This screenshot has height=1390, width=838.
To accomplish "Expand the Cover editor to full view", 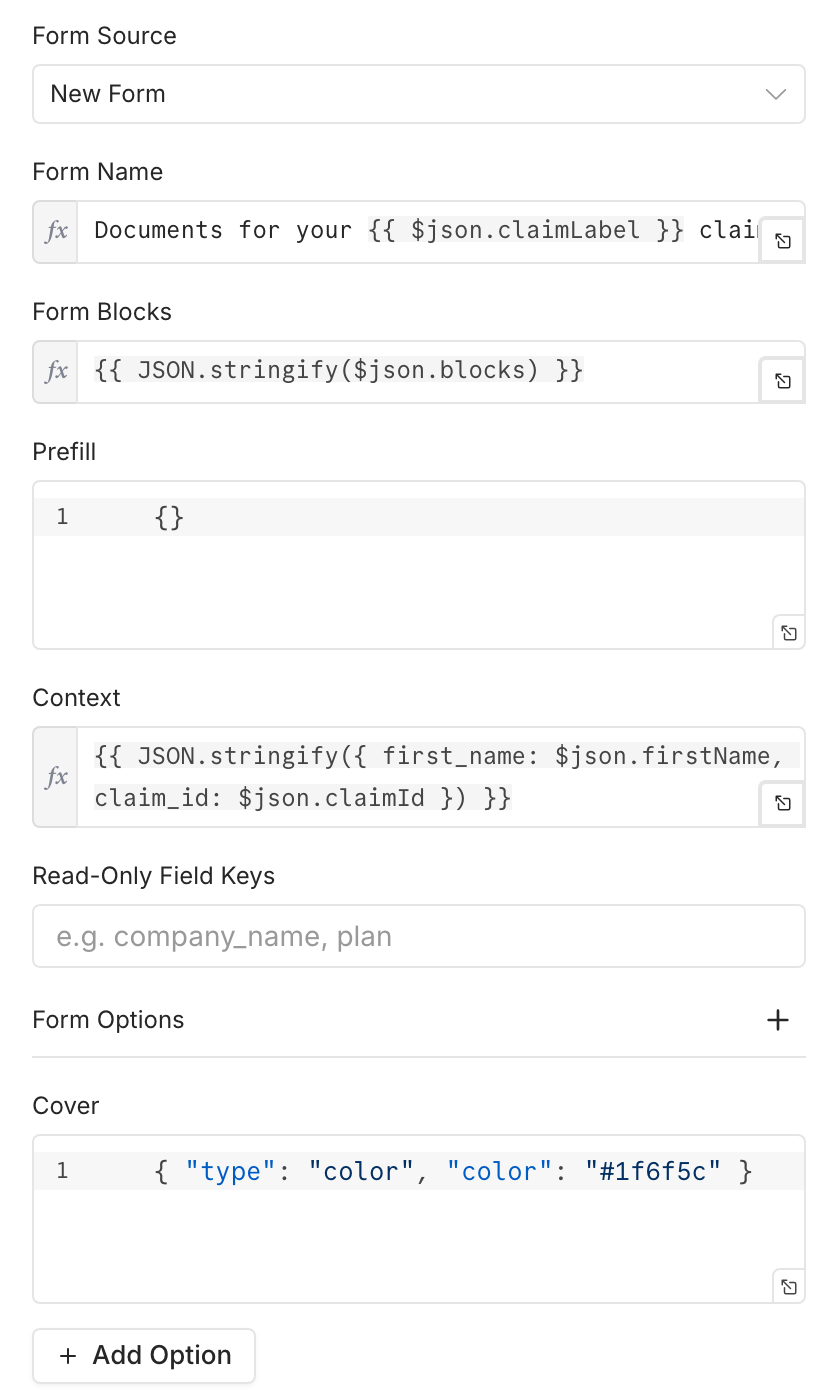I will tap(788, 1286).
